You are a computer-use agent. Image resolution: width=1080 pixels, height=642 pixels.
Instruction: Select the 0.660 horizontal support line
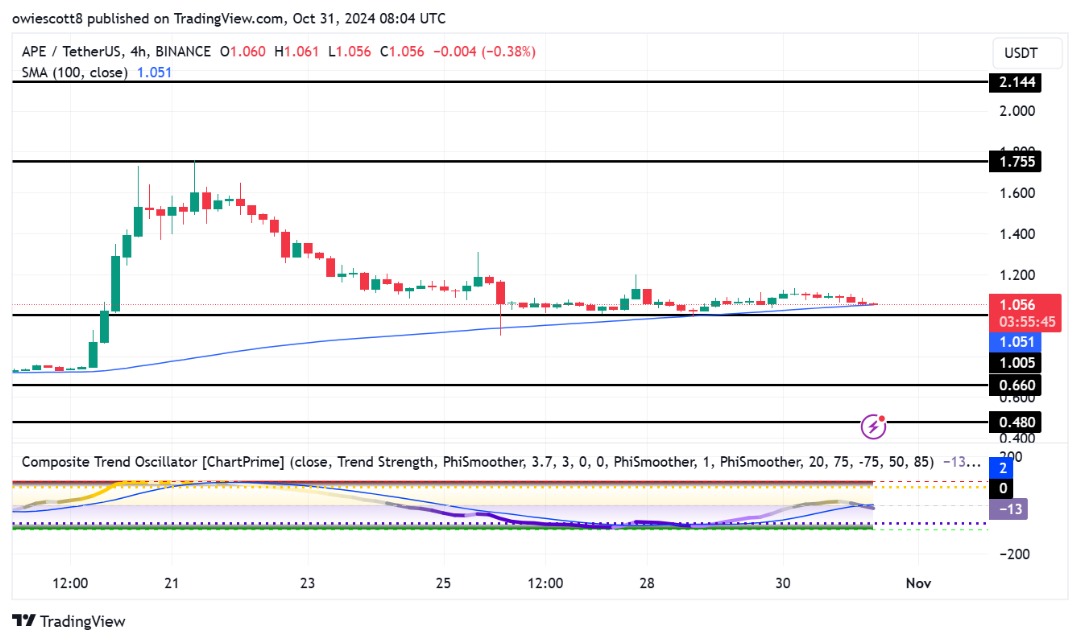click(500, 385)
